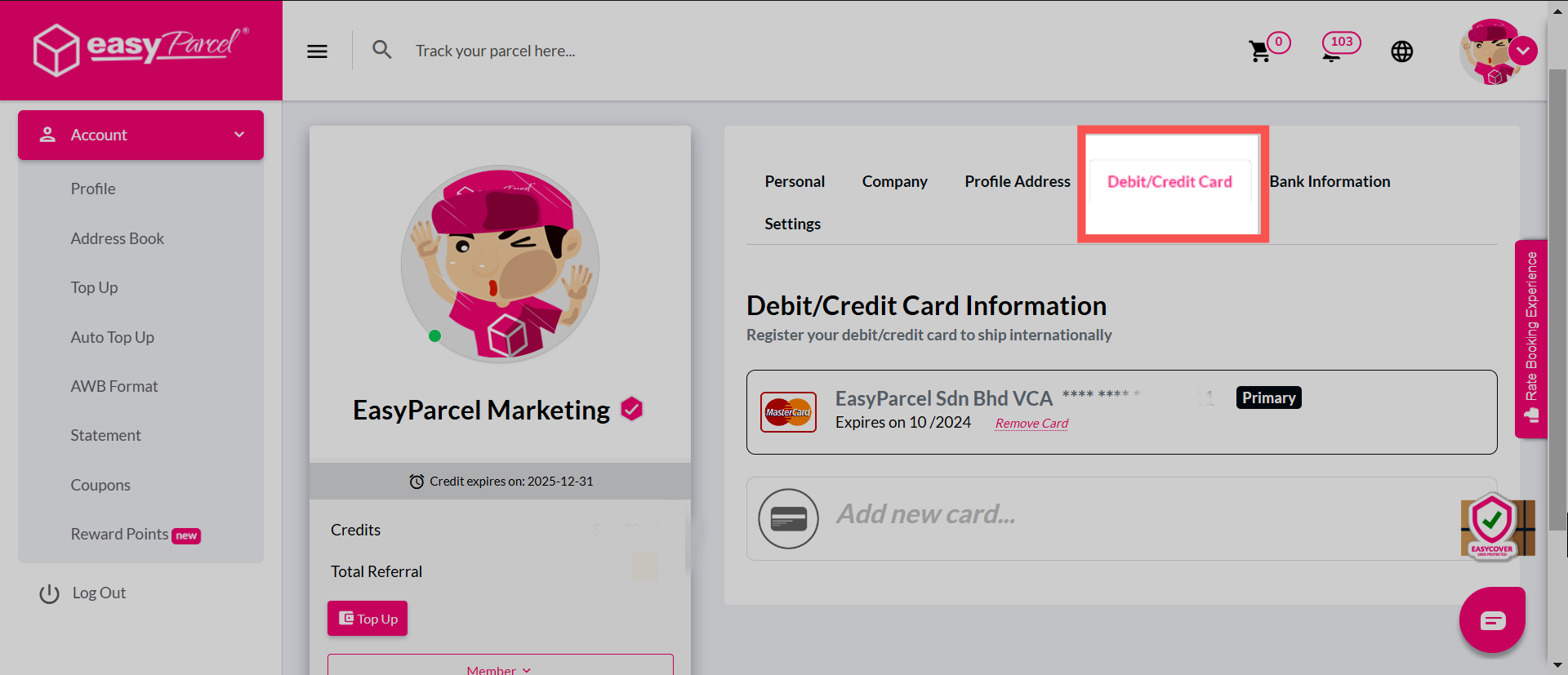Screen dimensions: 1568x675
Task: Open the shopping cart icon
Action: (1259, 51)
